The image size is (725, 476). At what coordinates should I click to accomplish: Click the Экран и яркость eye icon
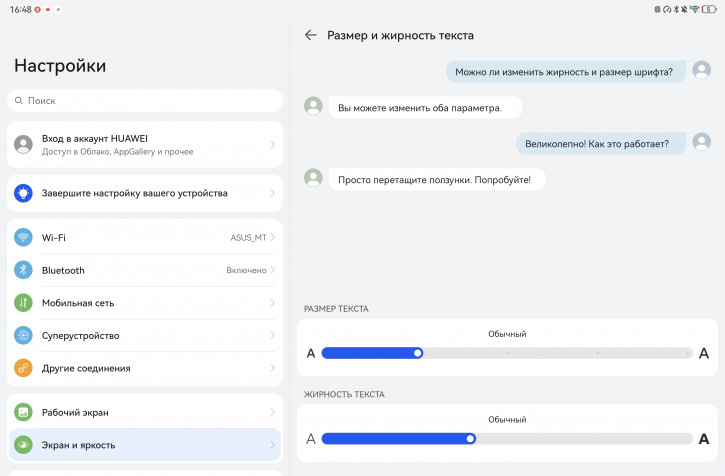(x=23, y=445)
